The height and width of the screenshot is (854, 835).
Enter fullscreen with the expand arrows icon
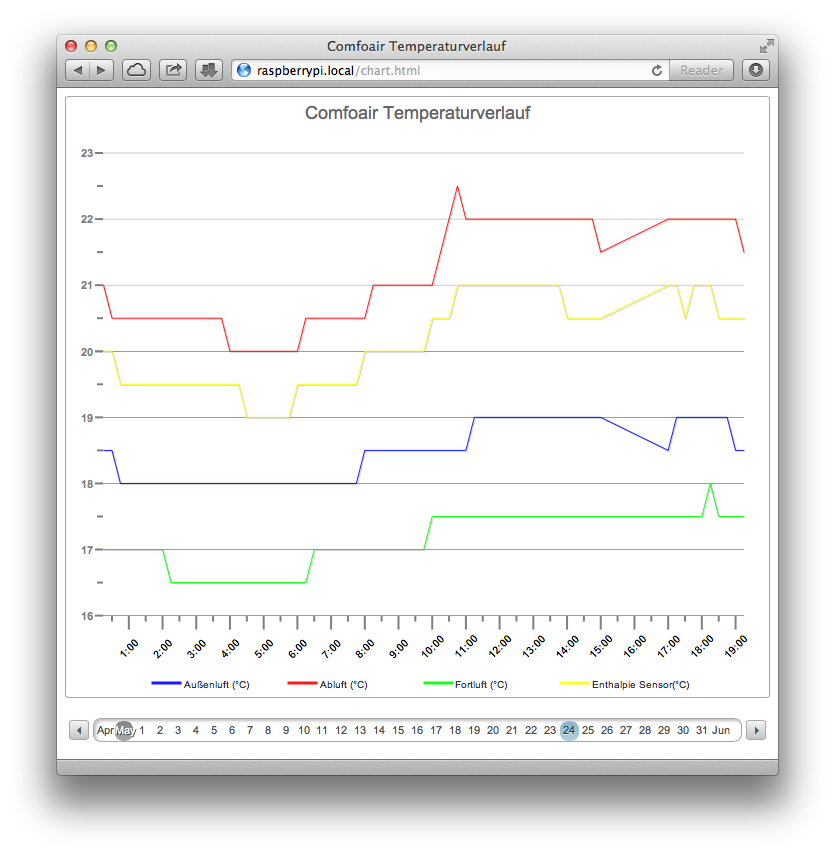[x=766, y=46]
